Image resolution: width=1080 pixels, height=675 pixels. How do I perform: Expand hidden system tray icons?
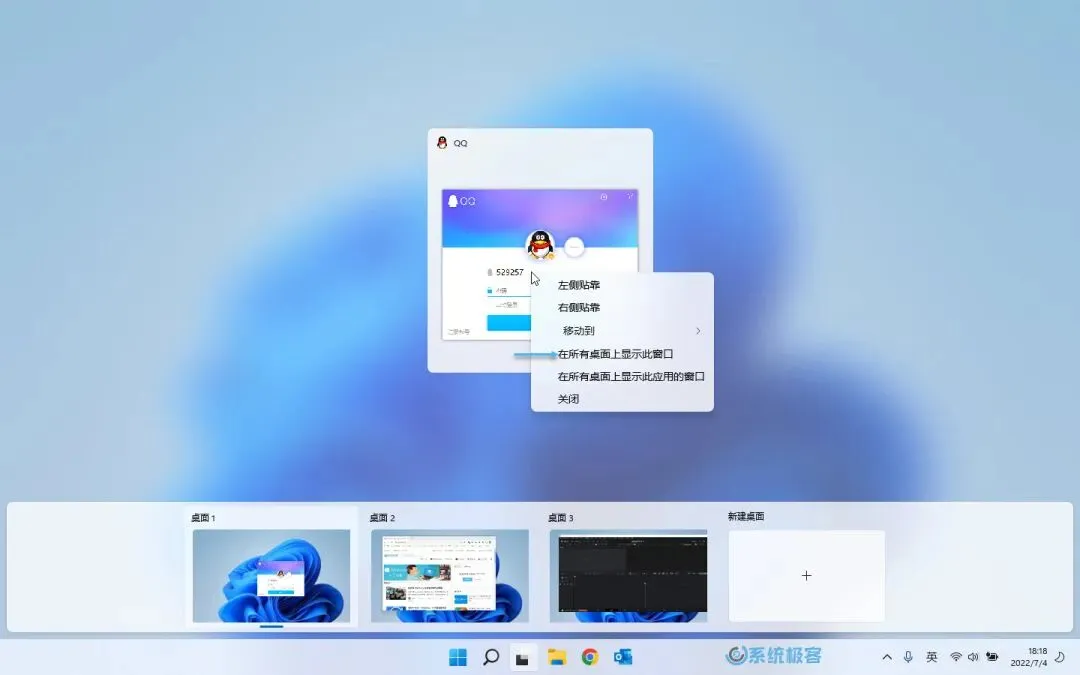click(x=887, y=657)
